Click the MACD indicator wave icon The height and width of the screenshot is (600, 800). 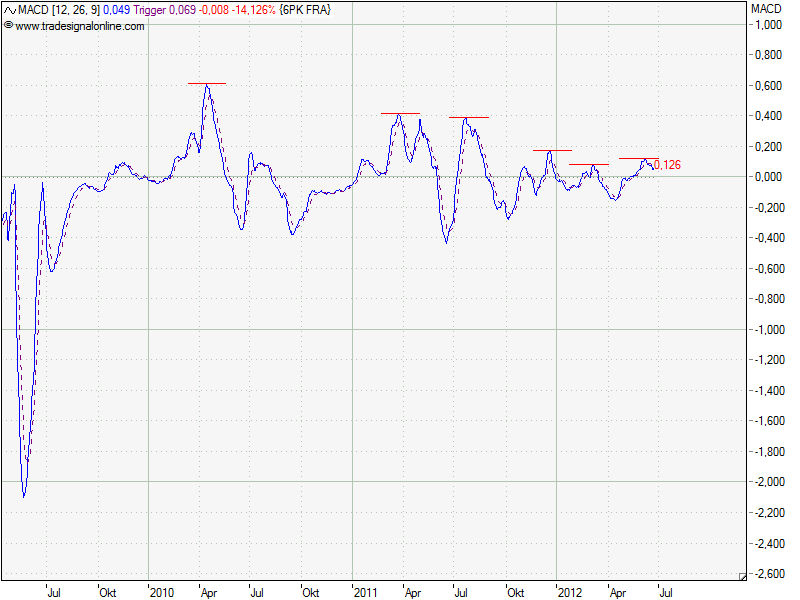point(10,10)
